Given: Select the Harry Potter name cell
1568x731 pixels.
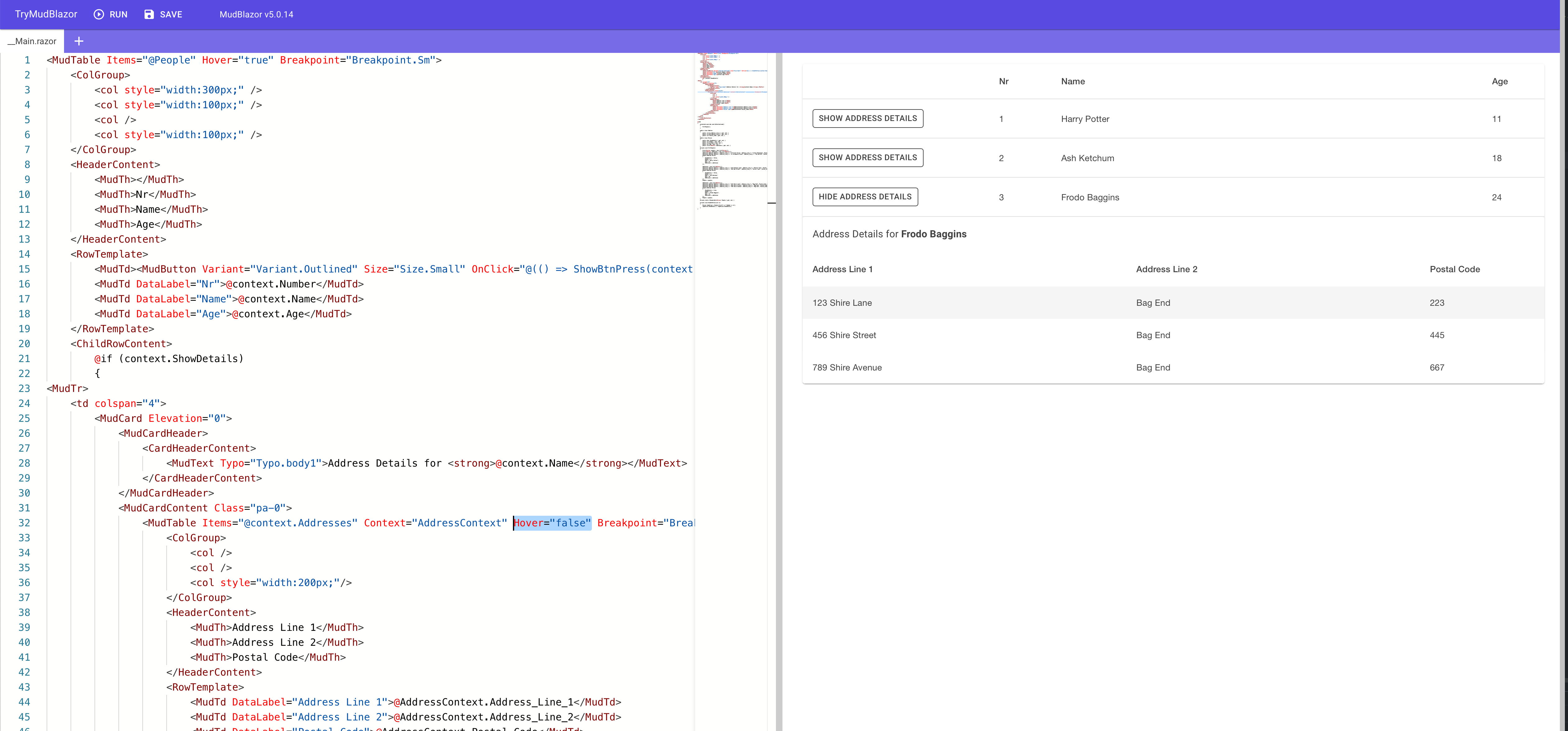Looking at the screenshot, I should 1085,119.
